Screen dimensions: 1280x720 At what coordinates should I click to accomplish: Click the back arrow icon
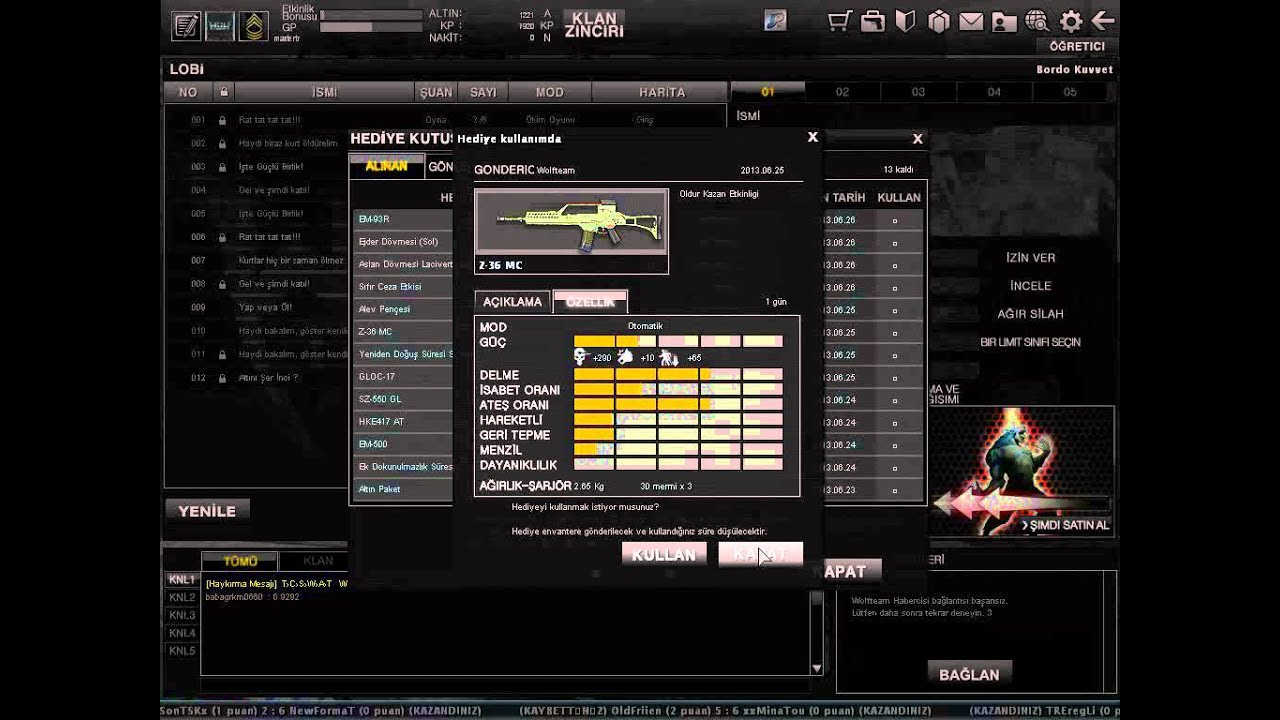[1103, 21]
